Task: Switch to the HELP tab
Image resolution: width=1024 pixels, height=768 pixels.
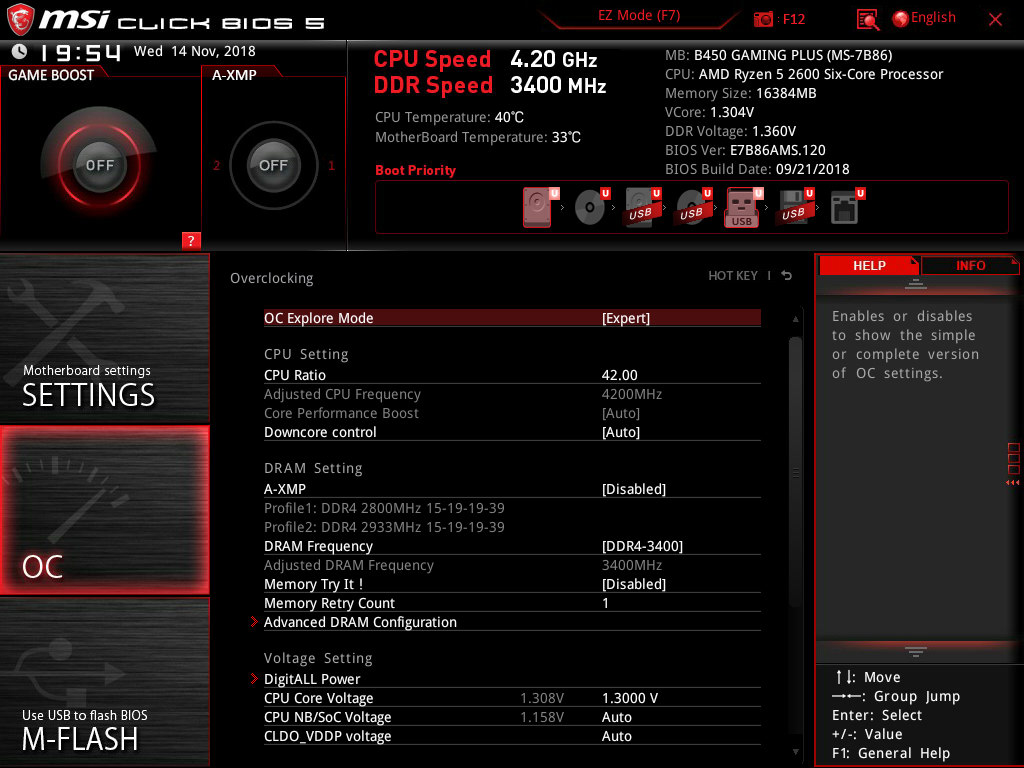Action: coord(869,265)
